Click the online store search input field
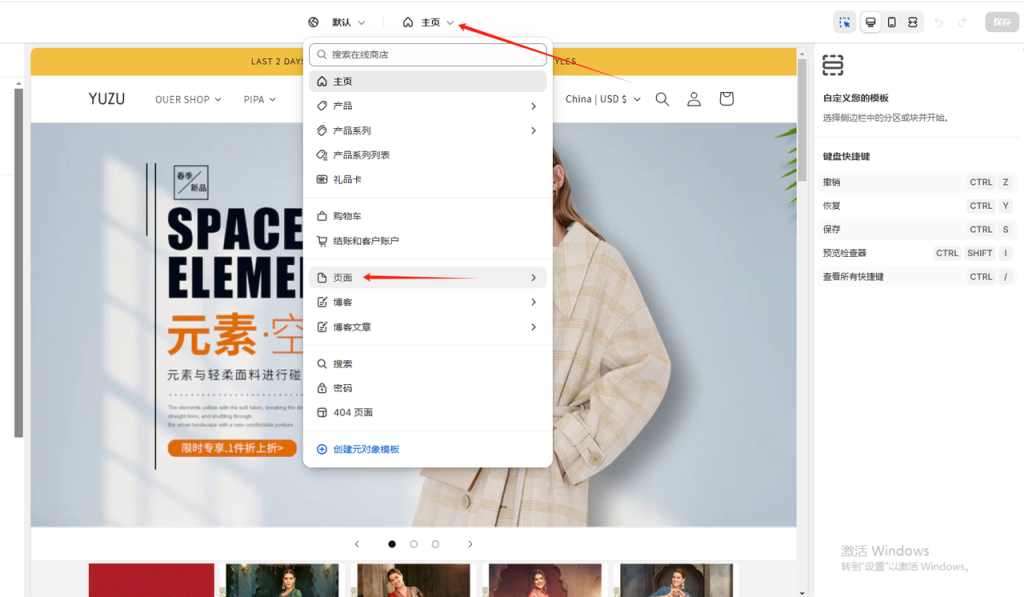Viewport: 1024px width, 597px height. (428, 55)
